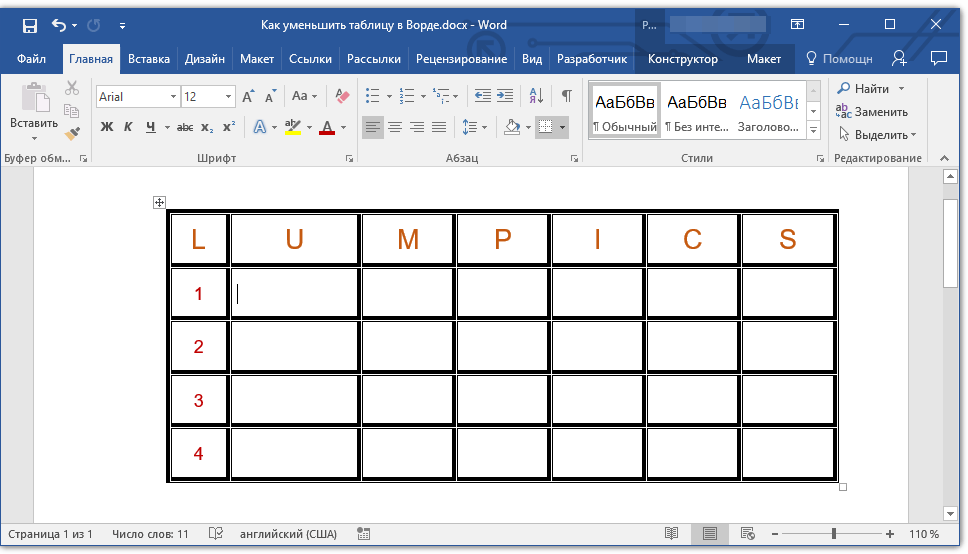Clear all formatting with eraser icon
This screenshot has height=554, width=968.
pos(343,97)
